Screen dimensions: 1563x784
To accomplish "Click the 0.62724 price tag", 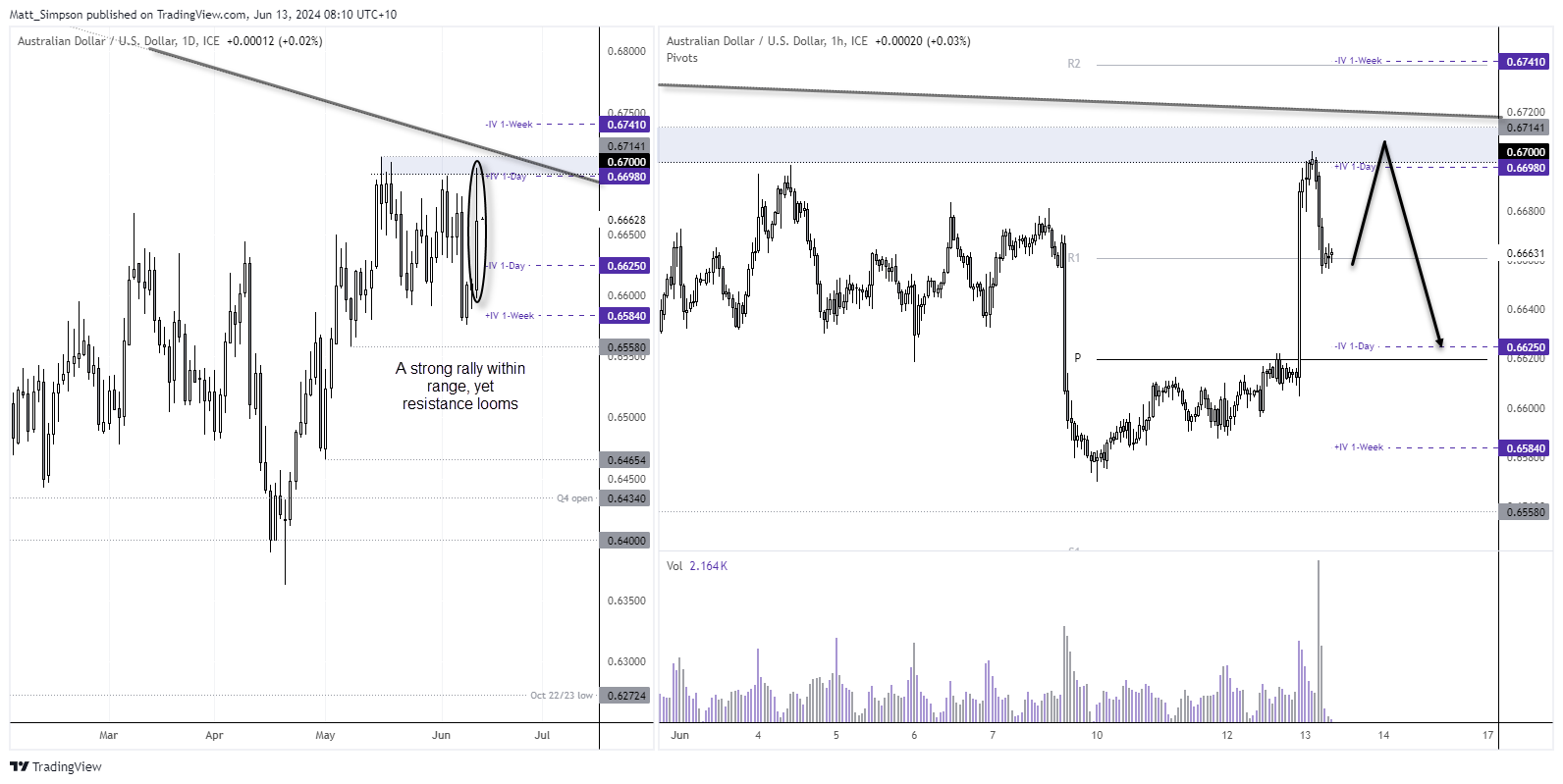I will tap(626, 696).
